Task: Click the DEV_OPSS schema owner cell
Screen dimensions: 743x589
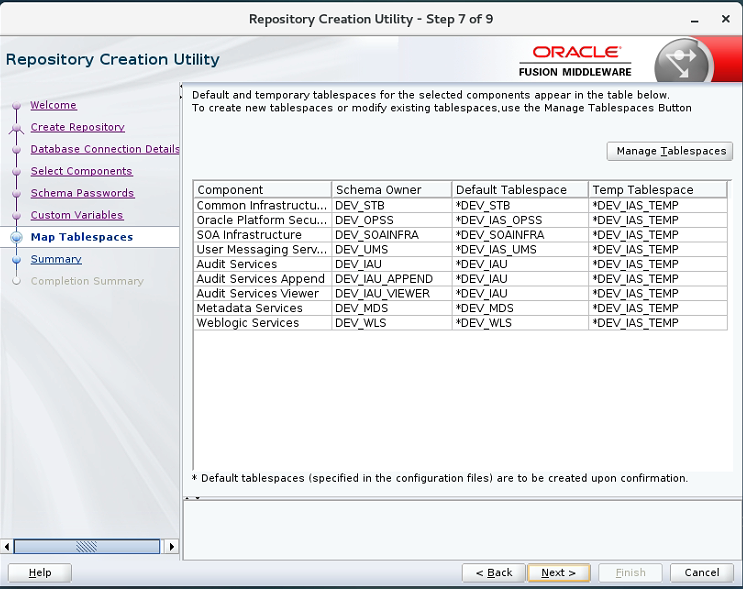Action: (392, 220)
